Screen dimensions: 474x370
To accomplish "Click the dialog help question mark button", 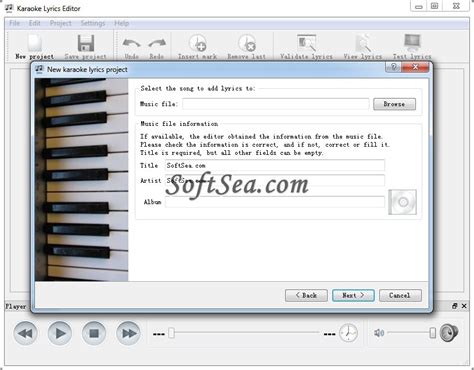I will point(393,67).
